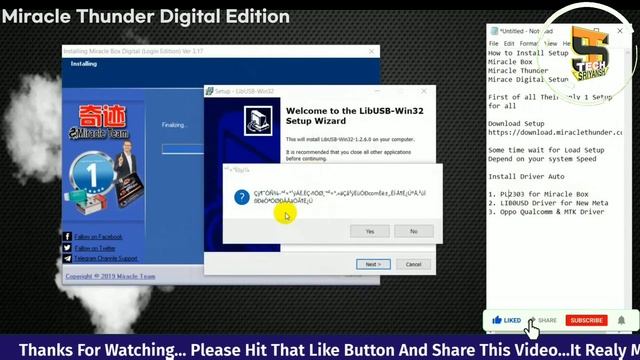Click the LibUSB setup computer icon

coord(258,121)
